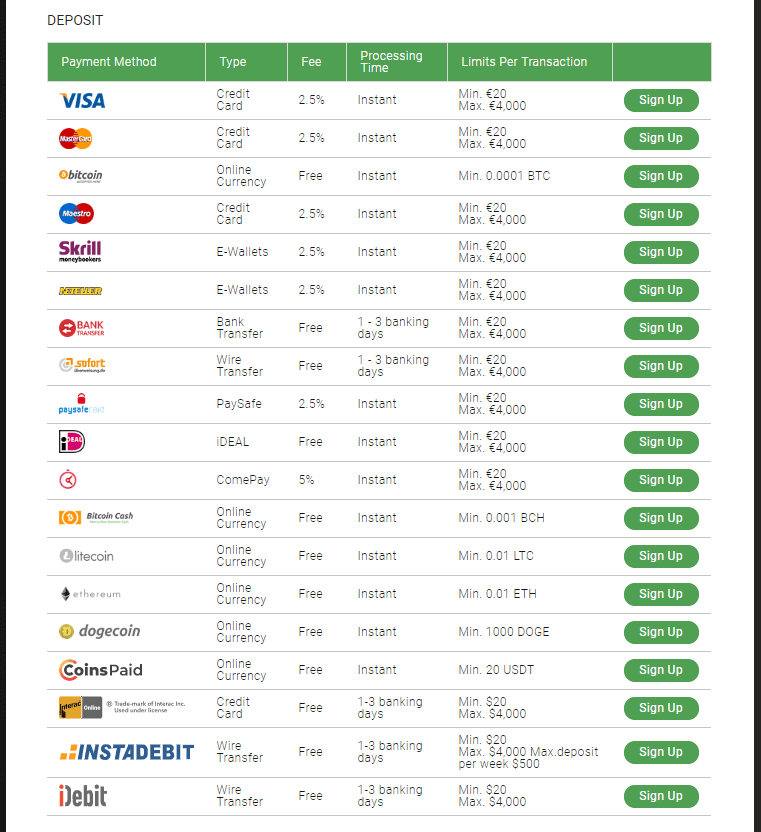Image resolution: width=761 pixels, height=832 pixels.
Task: Click the INSTADEBIT logo
Action: coord(126,752)
